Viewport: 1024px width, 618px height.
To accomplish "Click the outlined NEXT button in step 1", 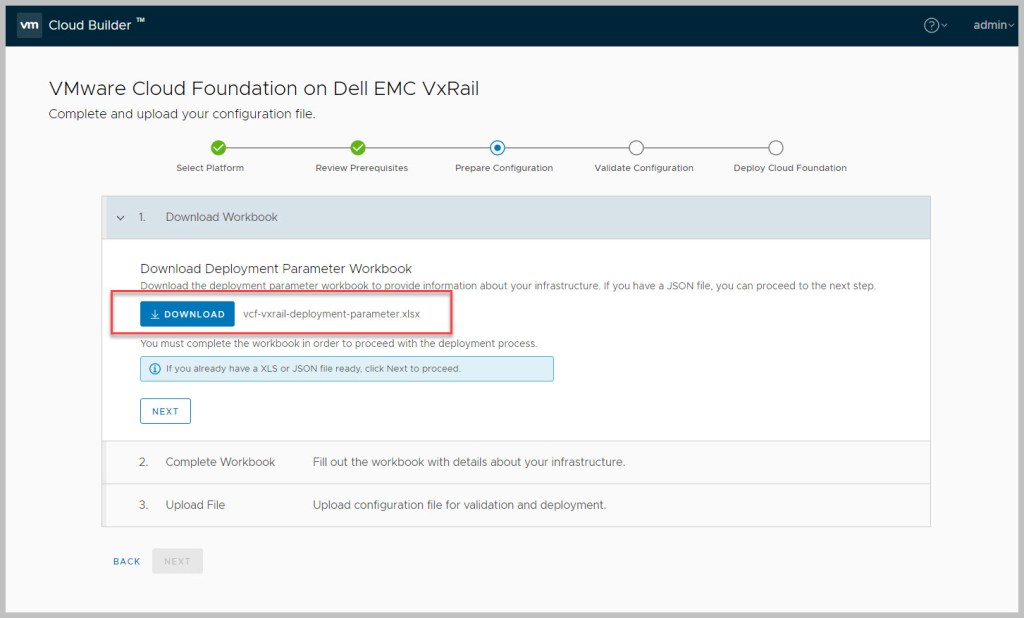I will tap(165, 411).
